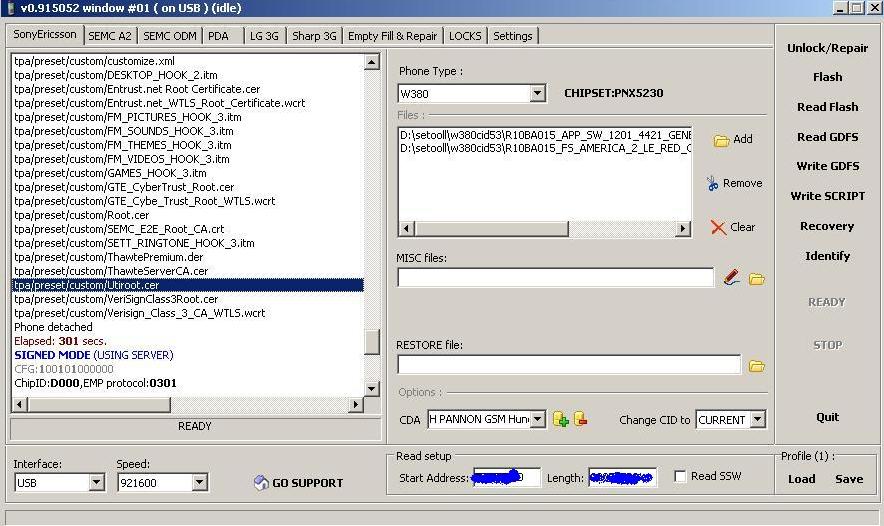Open the Change CID to dropdown
This screenshot has height=526, width=884.
tap(758, 419)
